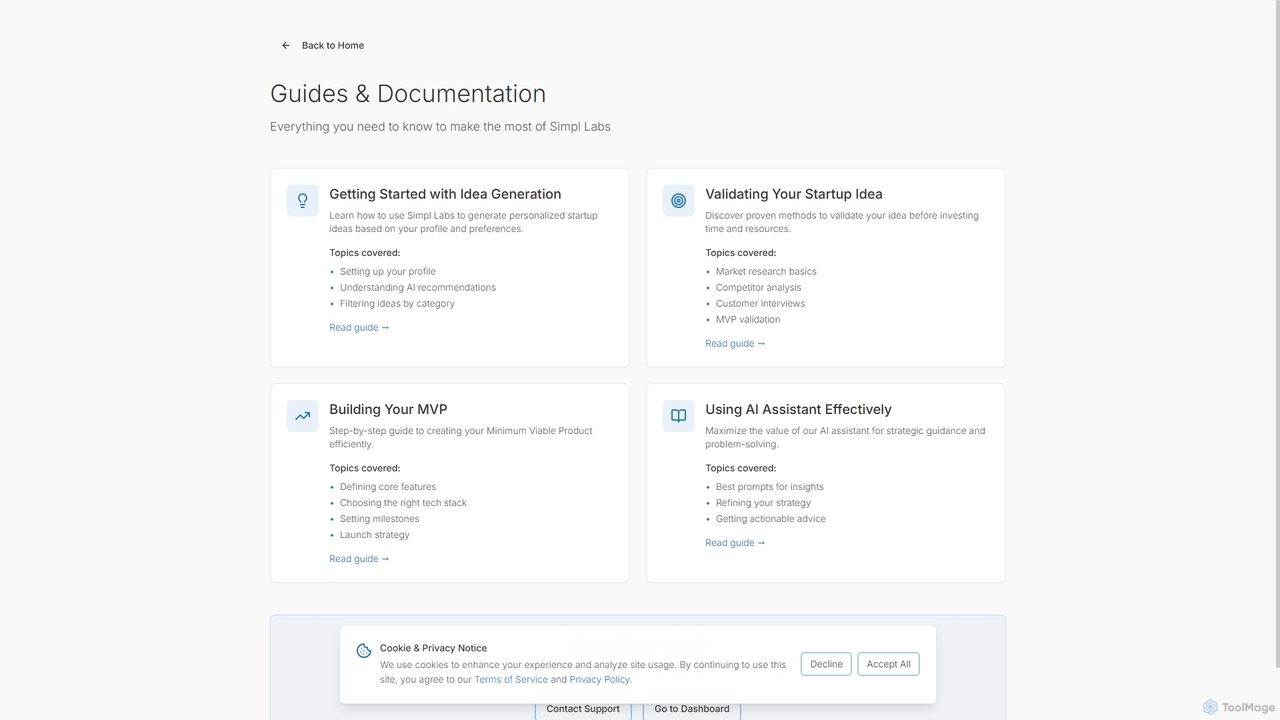Screen dimensions: 1280x720
Task: Open Read guide for Using AI Assistant Effectively
Action: [735, 543]
